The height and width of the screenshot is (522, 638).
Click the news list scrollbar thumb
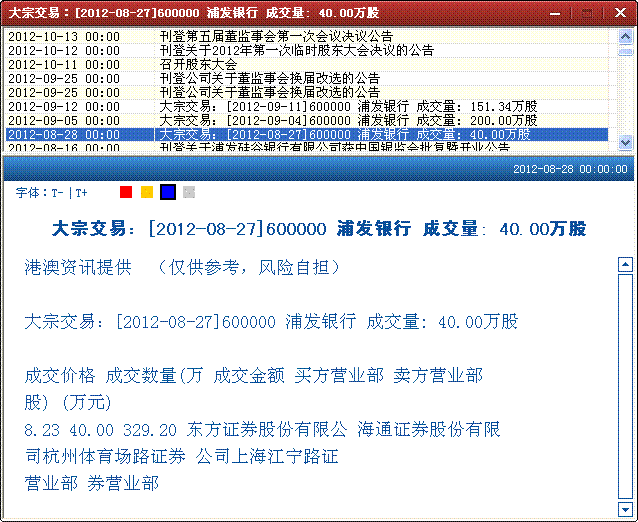(x=625, y=52)
